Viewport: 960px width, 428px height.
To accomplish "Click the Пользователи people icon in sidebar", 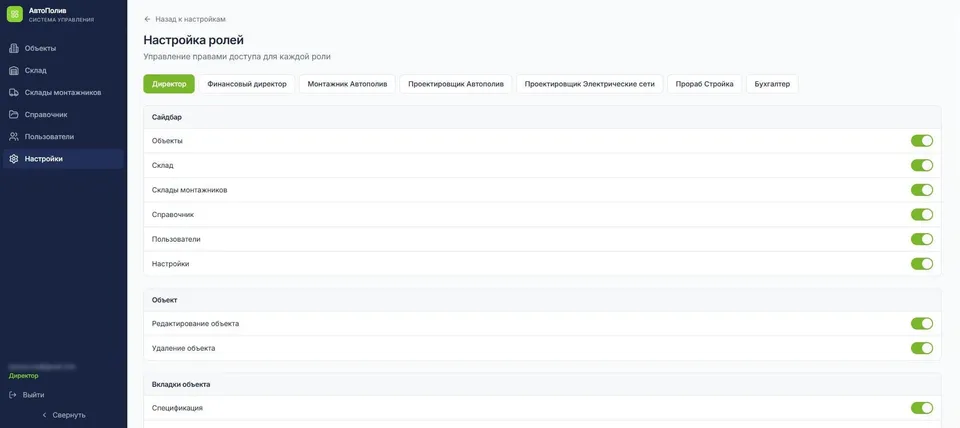I will [13, 137].
